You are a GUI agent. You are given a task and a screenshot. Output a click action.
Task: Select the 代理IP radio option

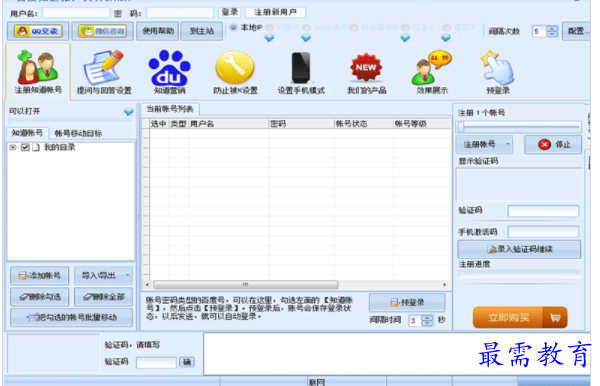(270, 28)
